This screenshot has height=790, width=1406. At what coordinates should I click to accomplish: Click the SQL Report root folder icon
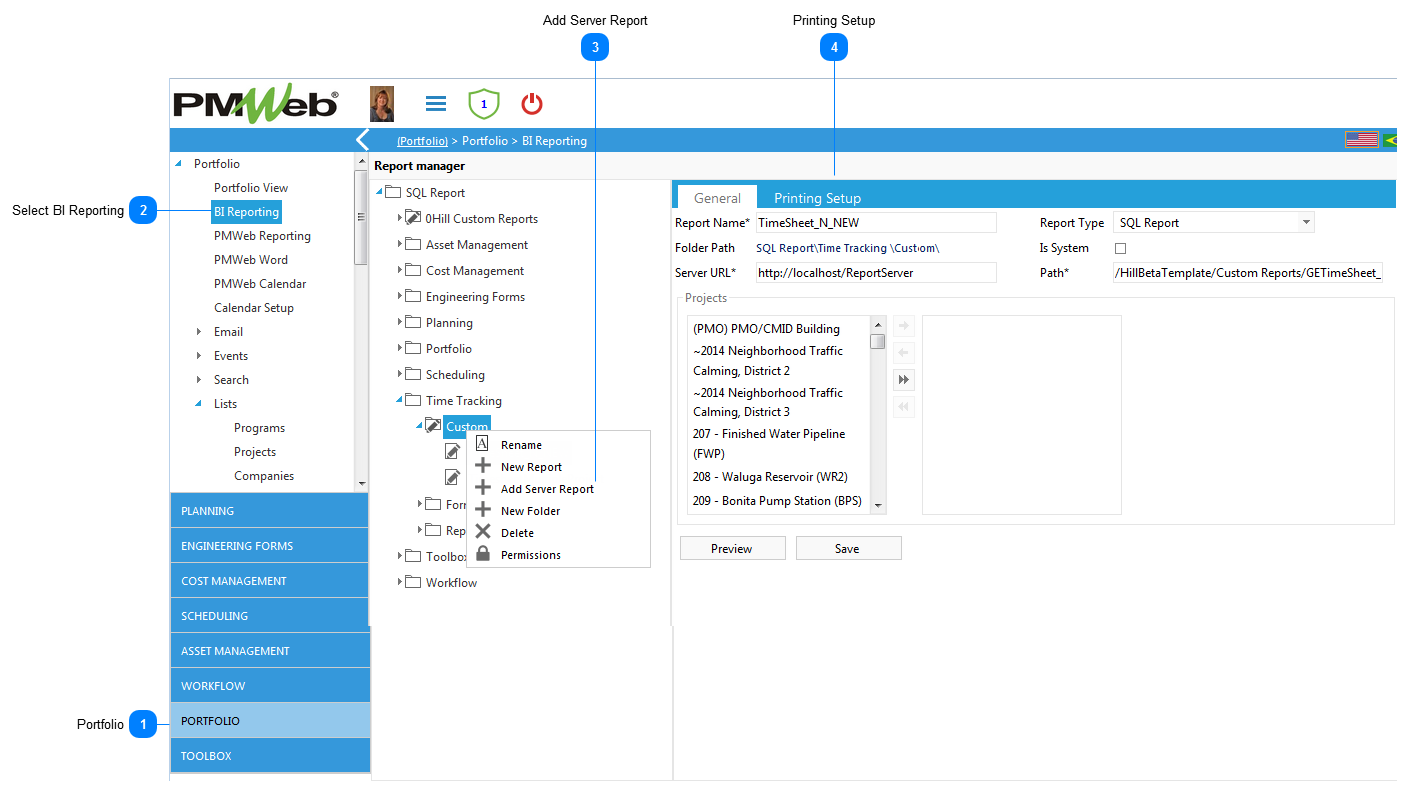click(x=393, y=192)
